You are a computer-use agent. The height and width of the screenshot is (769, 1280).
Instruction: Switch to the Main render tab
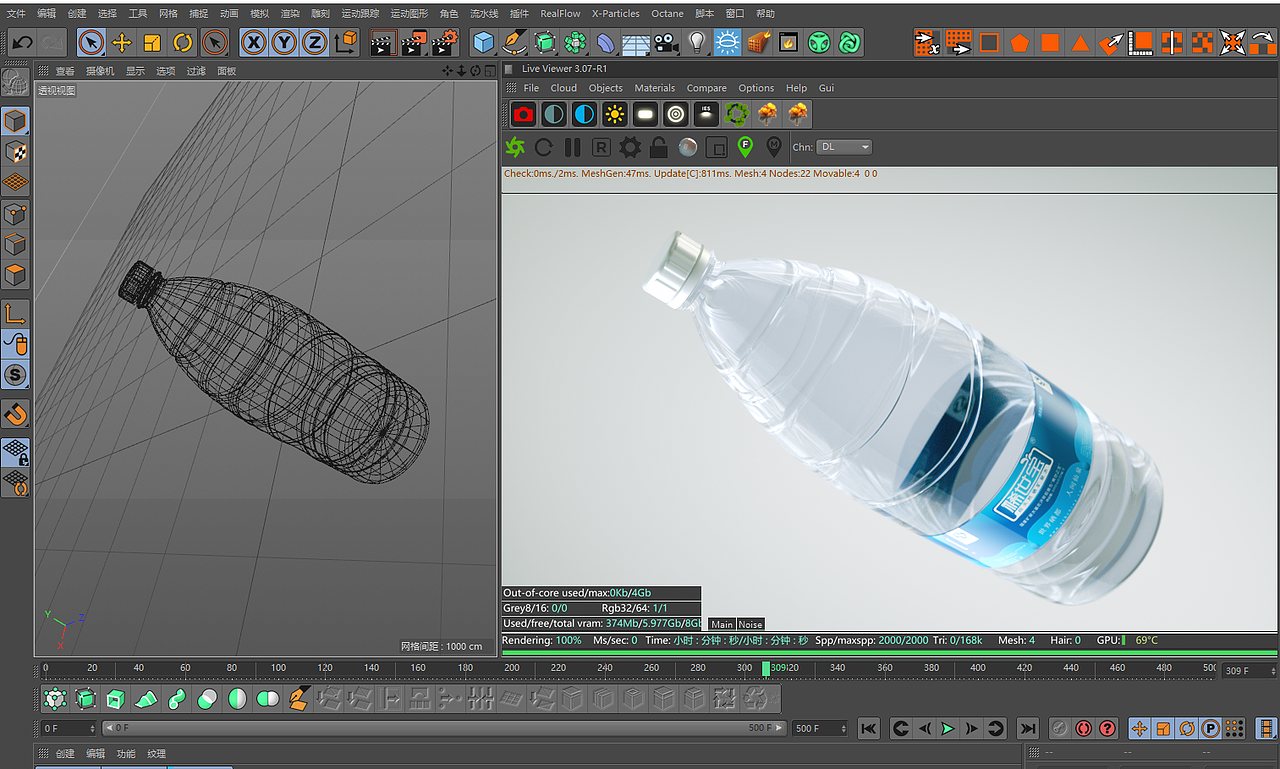pyautogui.click(x=722, y=624)
